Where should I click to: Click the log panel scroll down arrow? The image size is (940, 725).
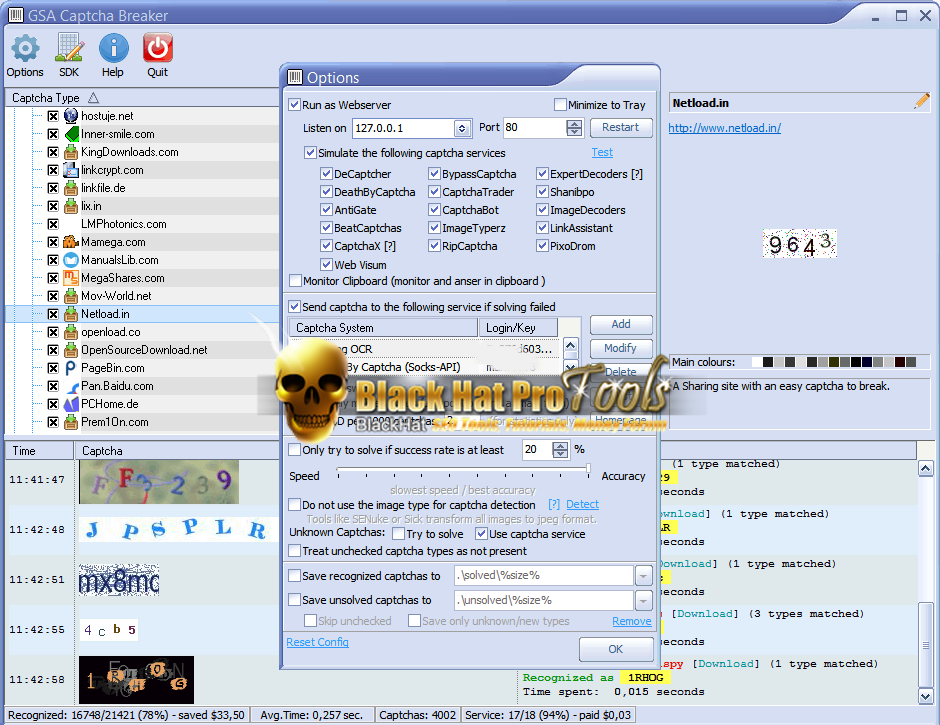click(x=925, y=696)
